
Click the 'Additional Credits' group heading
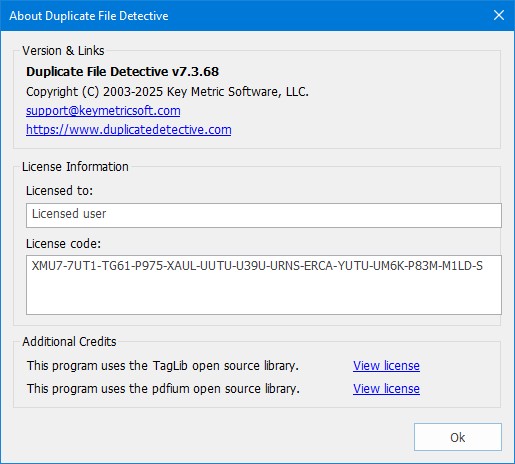[x=69, y=341]
